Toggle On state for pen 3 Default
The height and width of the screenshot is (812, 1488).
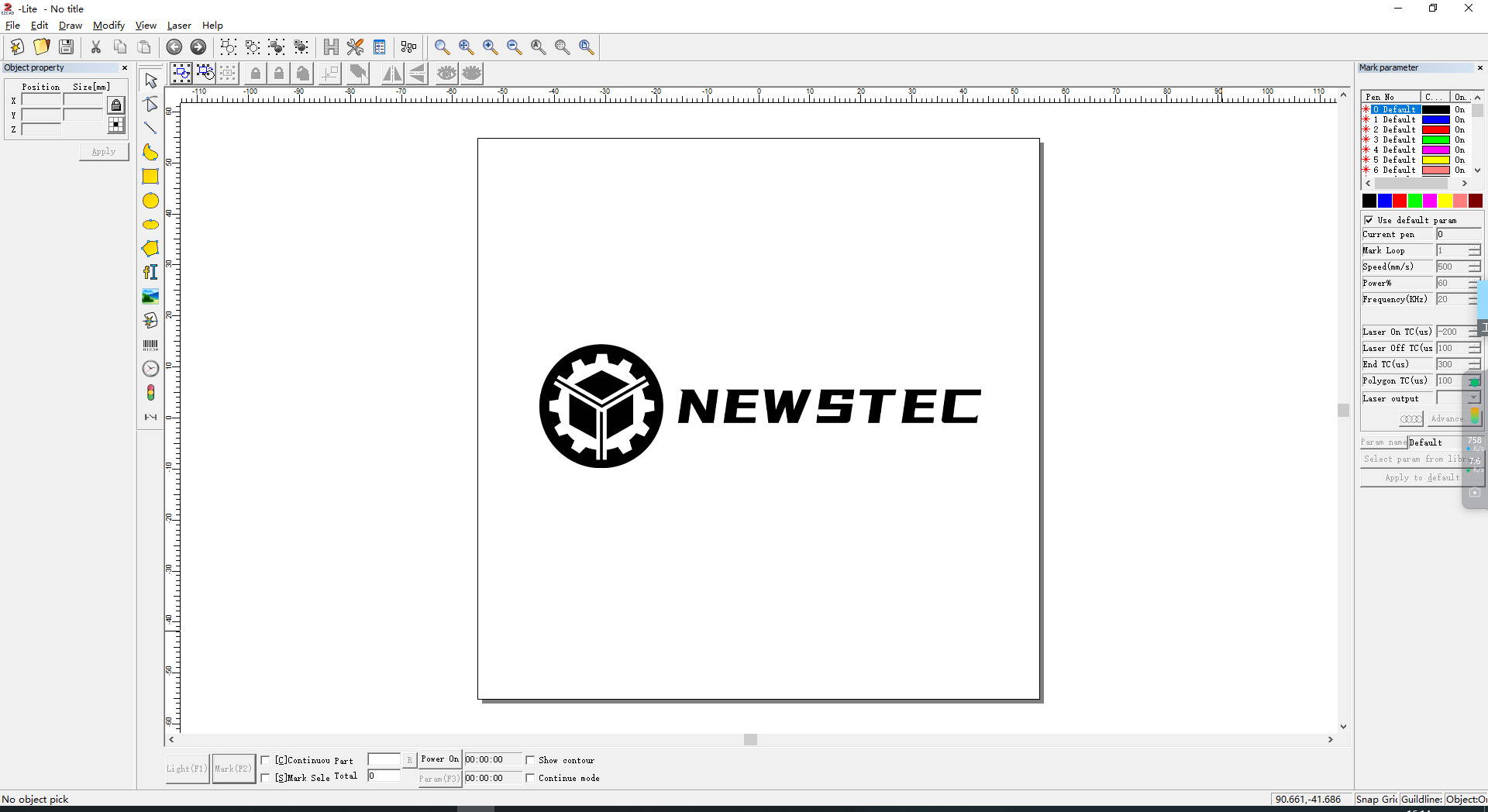[x=1459, y=139]
